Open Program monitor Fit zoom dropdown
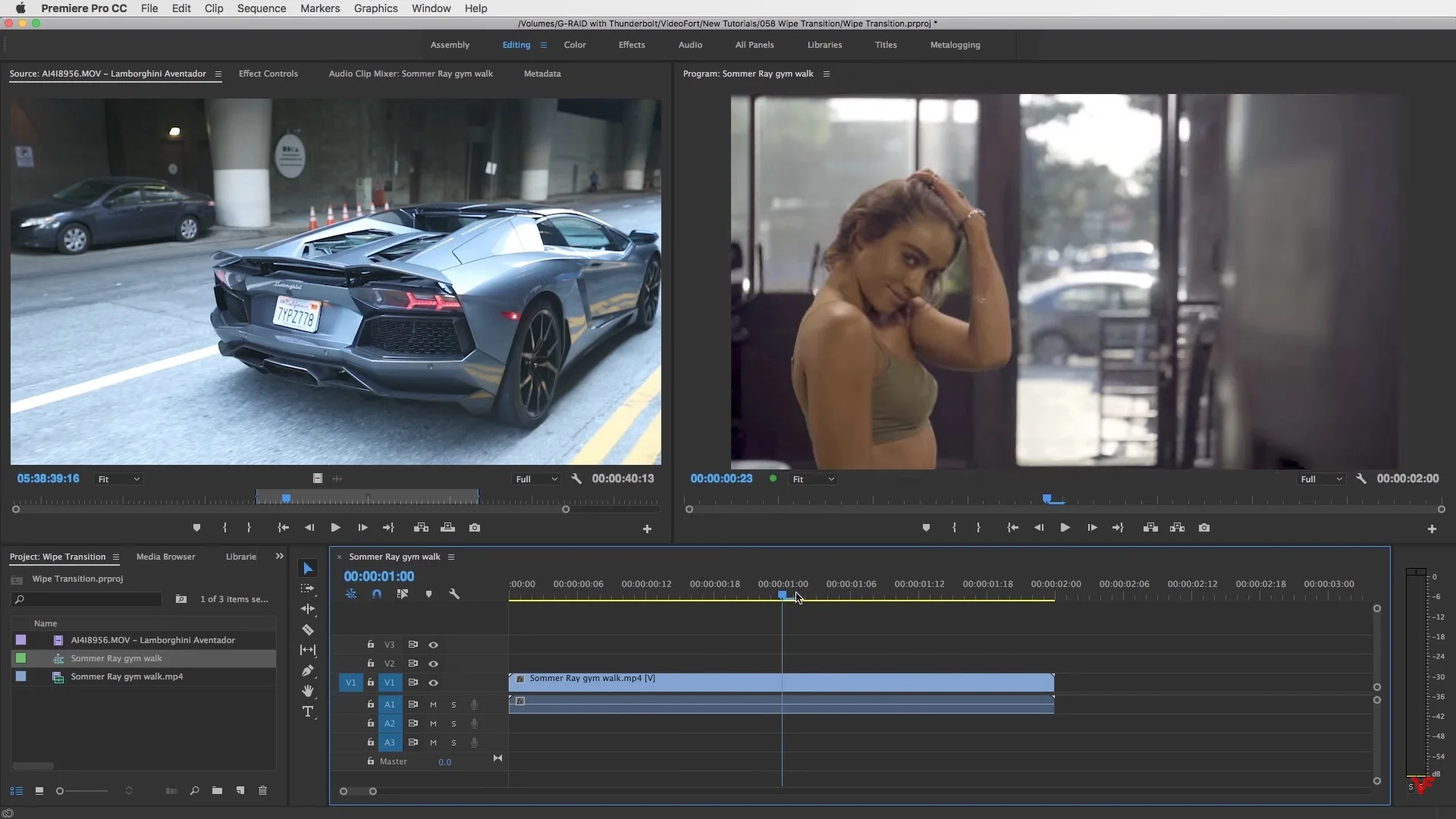 point(814,479)
